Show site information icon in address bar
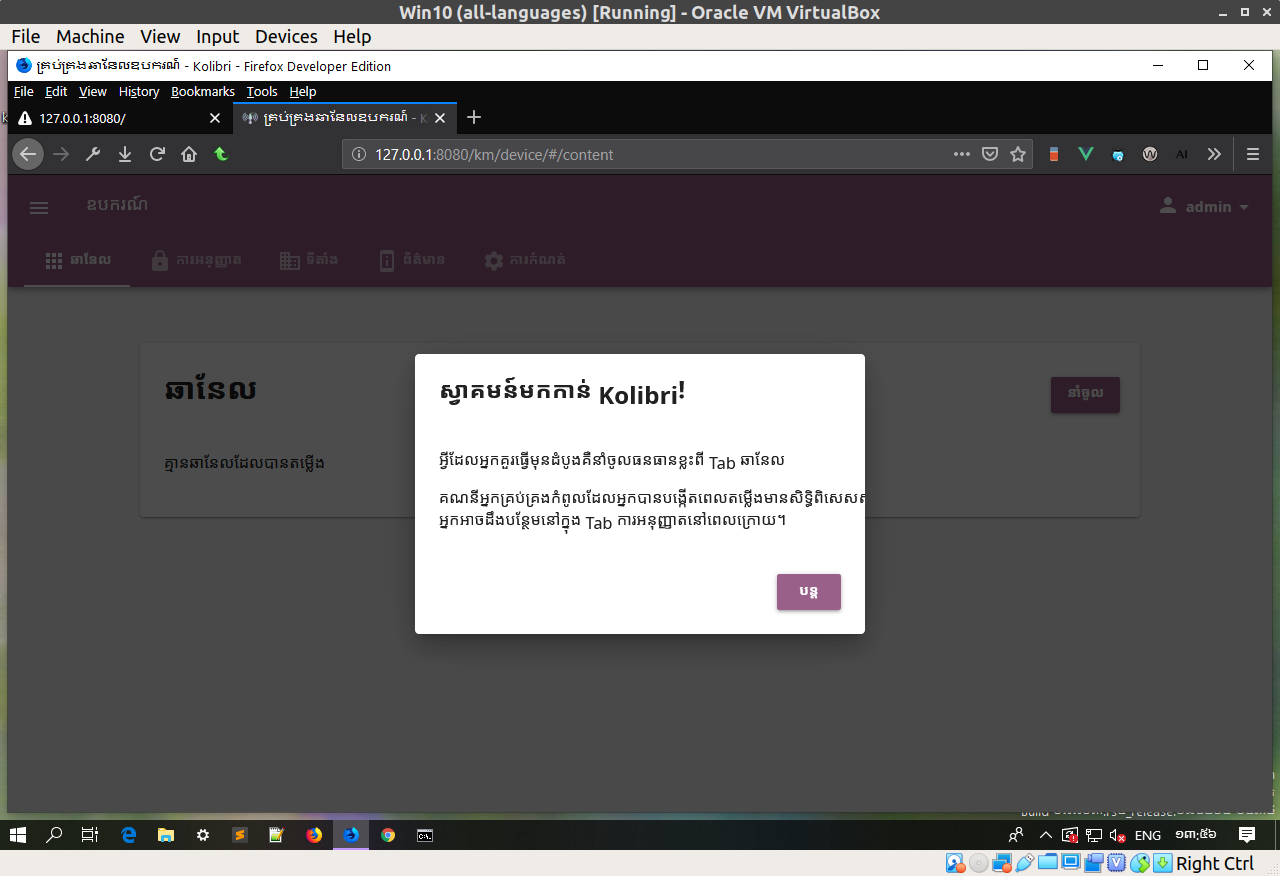Image resolution: width=1280 pixels, height=876 pixels. click(x=360, y=154)
